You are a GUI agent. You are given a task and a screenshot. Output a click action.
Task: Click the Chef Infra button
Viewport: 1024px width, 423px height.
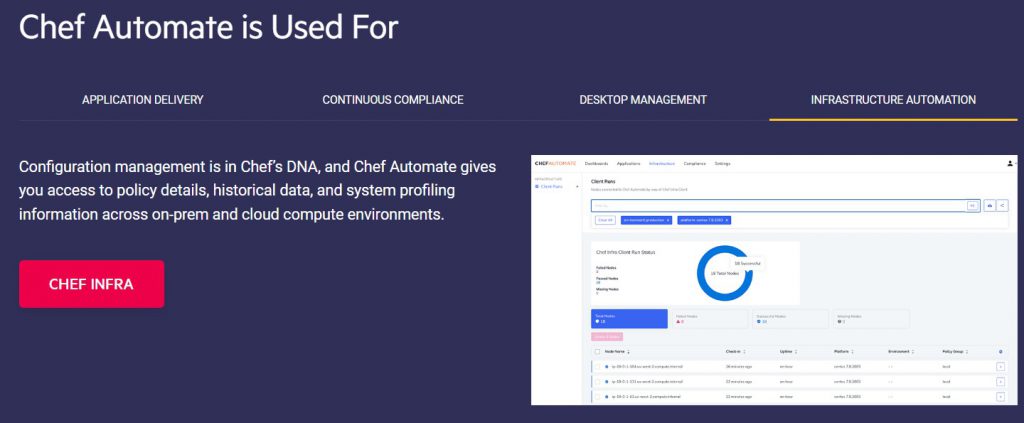91,284
